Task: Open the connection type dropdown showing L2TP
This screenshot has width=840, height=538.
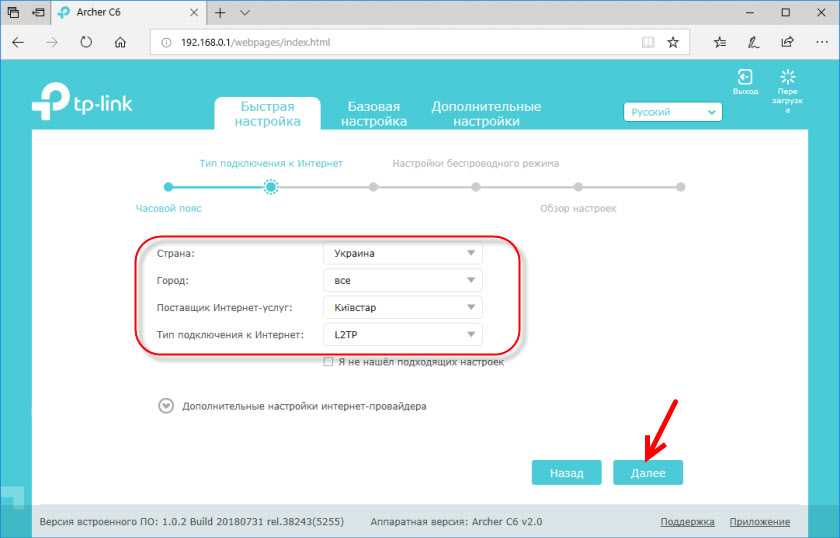Action: (x=402, y=334)
